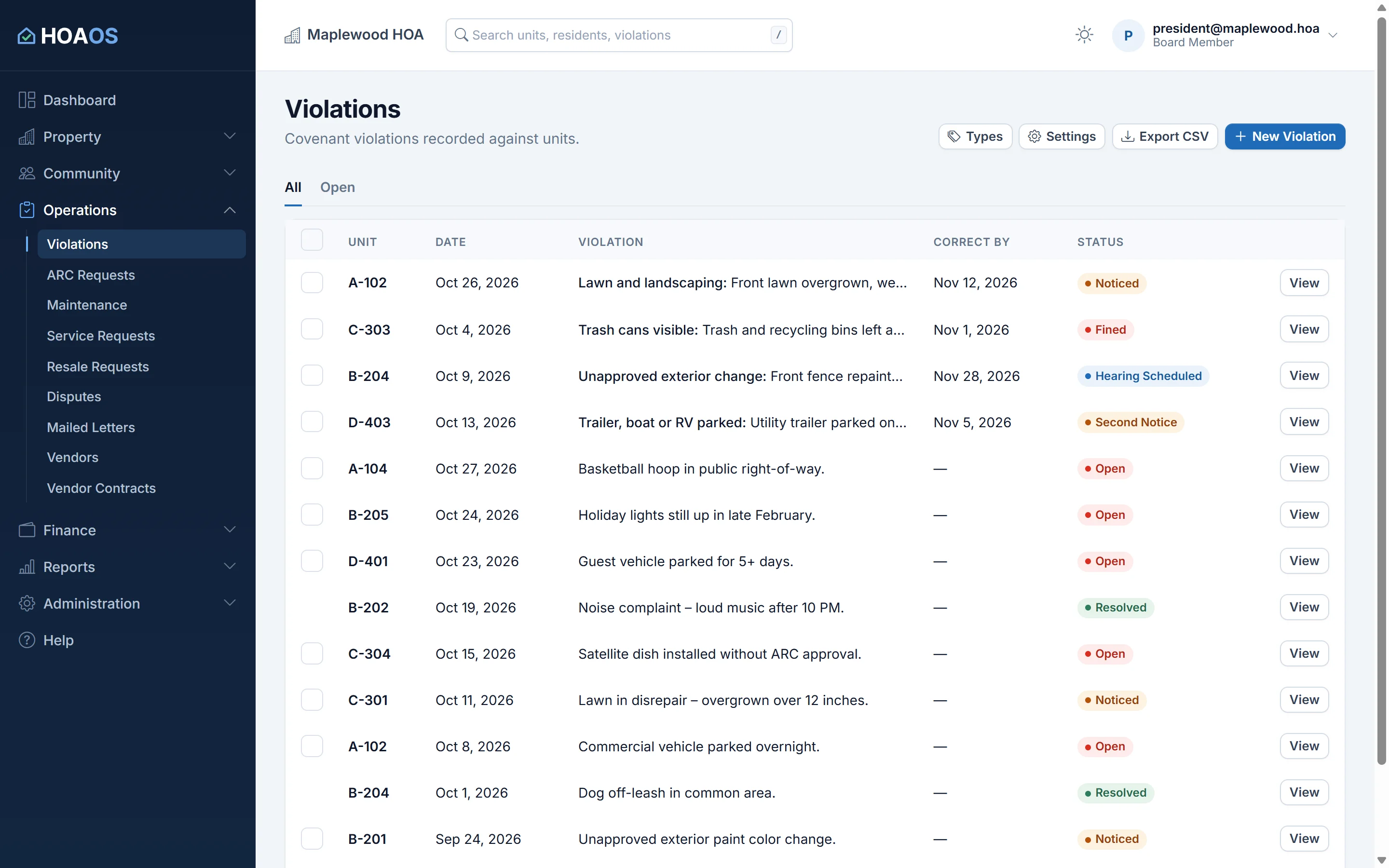Viewport: 1389px width, 868px height.
Task: Expand the Property menu chevron
Action: (x=230, y=136)
